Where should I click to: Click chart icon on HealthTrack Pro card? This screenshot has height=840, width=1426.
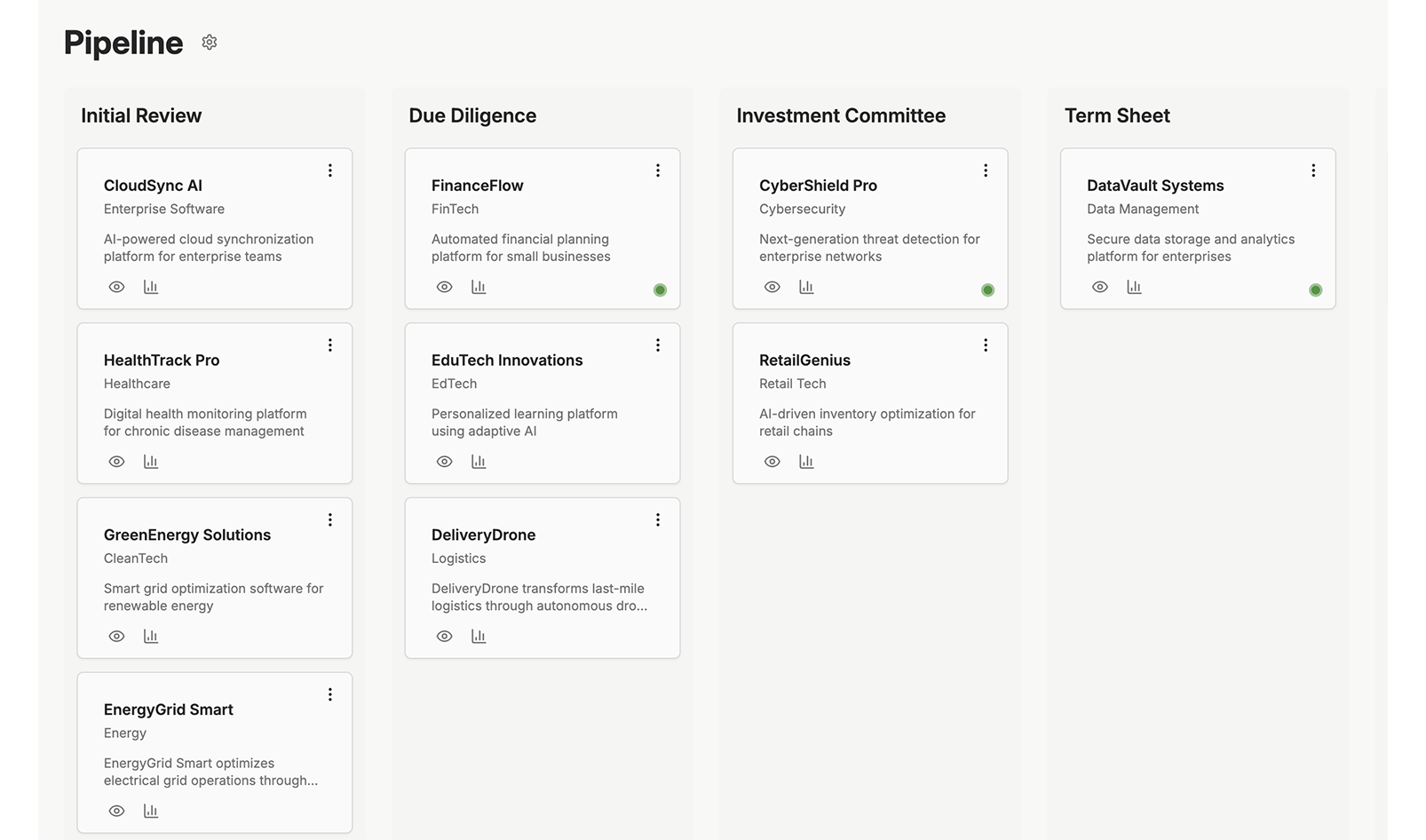151,462
